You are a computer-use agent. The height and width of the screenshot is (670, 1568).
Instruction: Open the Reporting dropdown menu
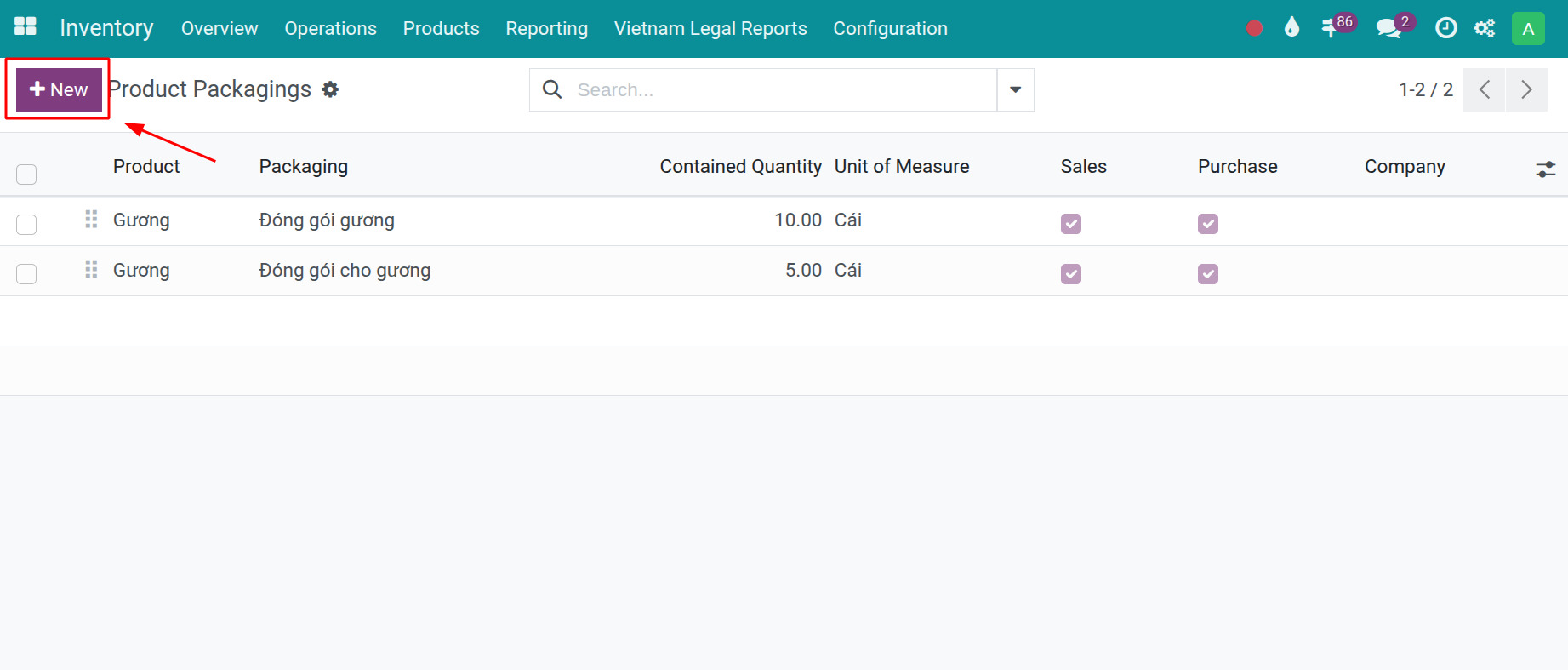(546, 28)
